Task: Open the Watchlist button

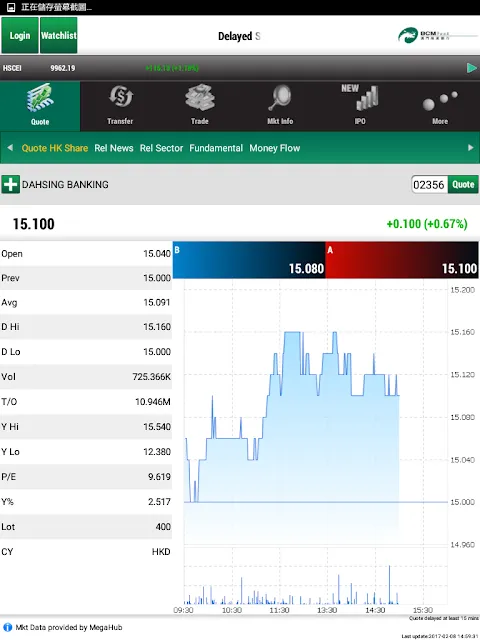Action: (x=59, y=36)
